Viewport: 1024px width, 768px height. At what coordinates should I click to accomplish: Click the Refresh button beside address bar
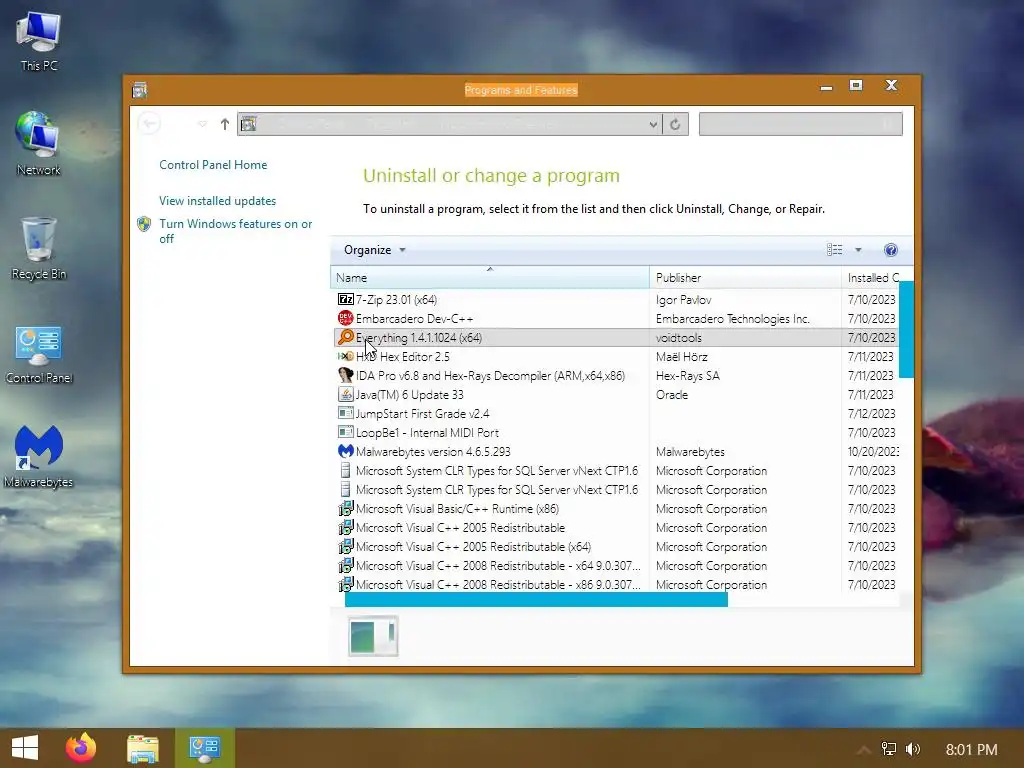click(675, 124)
